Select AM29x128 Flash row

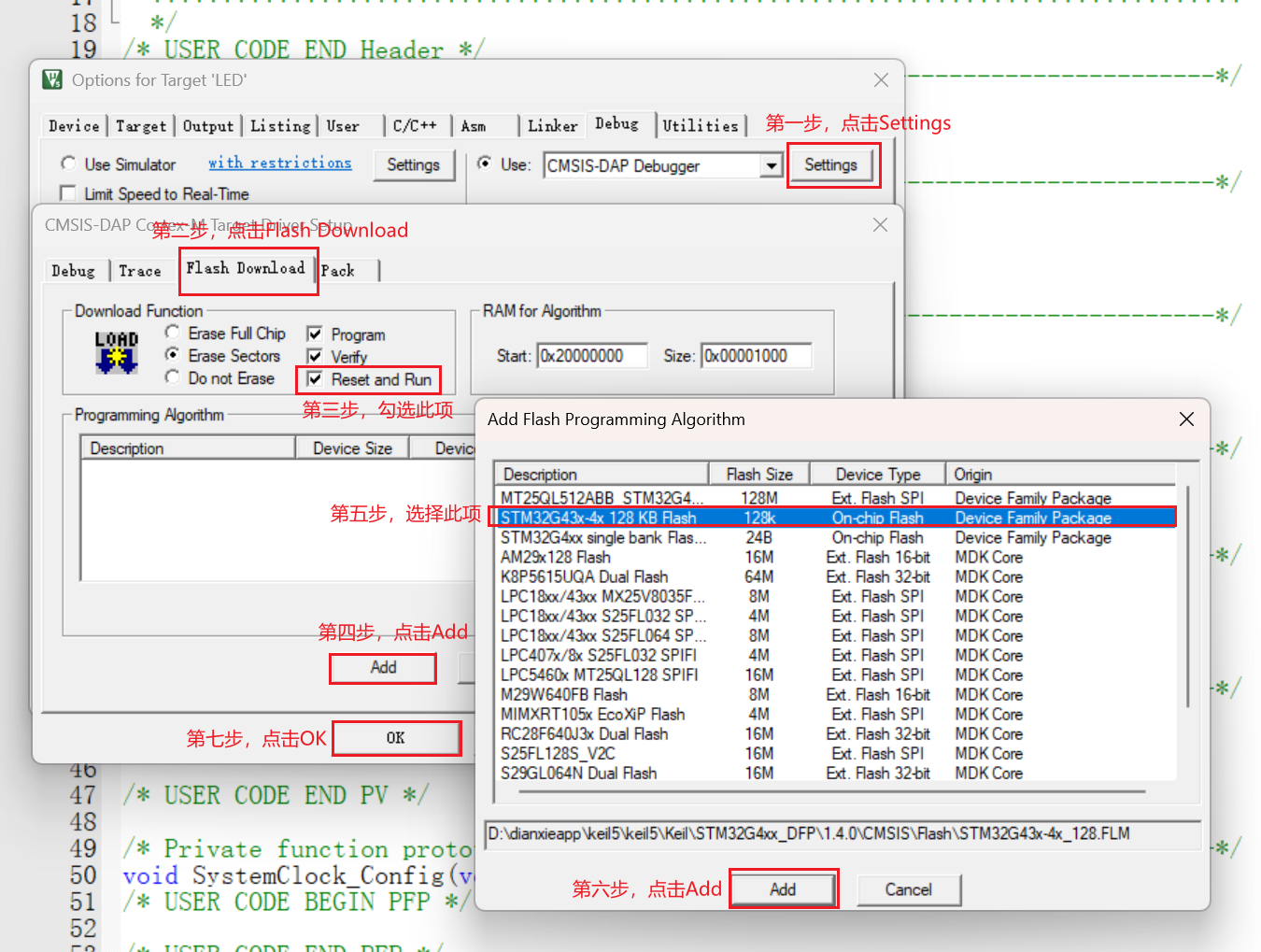[835, 557]
